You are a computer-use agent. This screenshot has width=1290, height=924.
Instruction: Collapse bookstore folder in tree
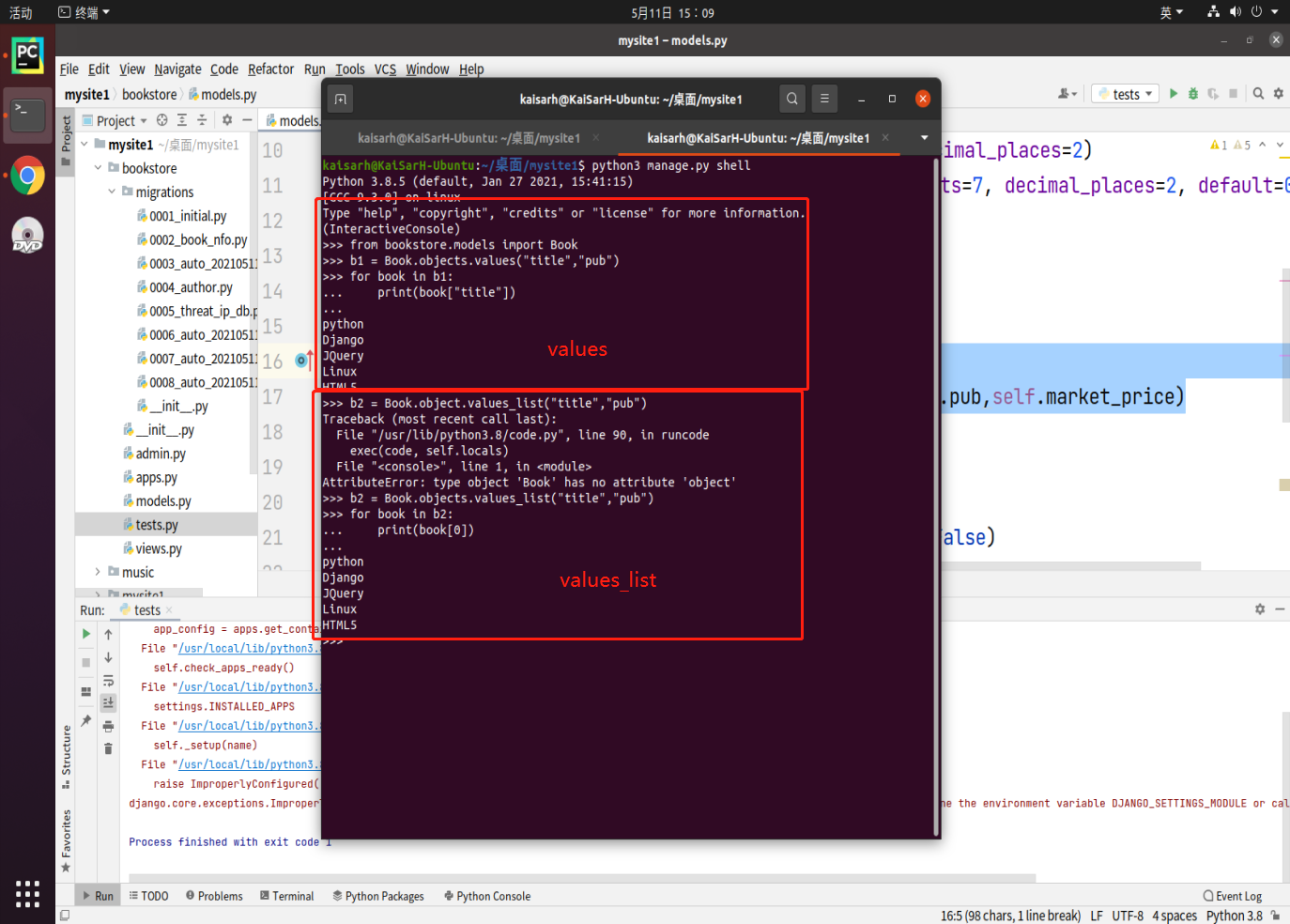(98, 168)
